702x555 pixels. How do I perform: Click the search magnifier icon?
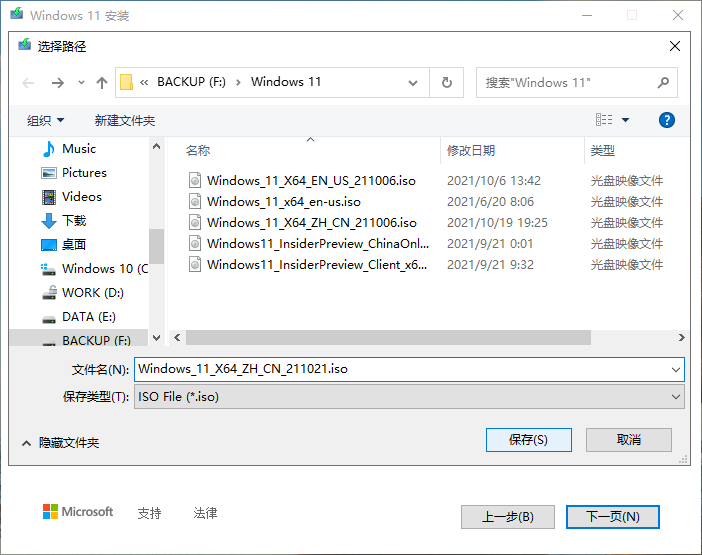point(663,82)
